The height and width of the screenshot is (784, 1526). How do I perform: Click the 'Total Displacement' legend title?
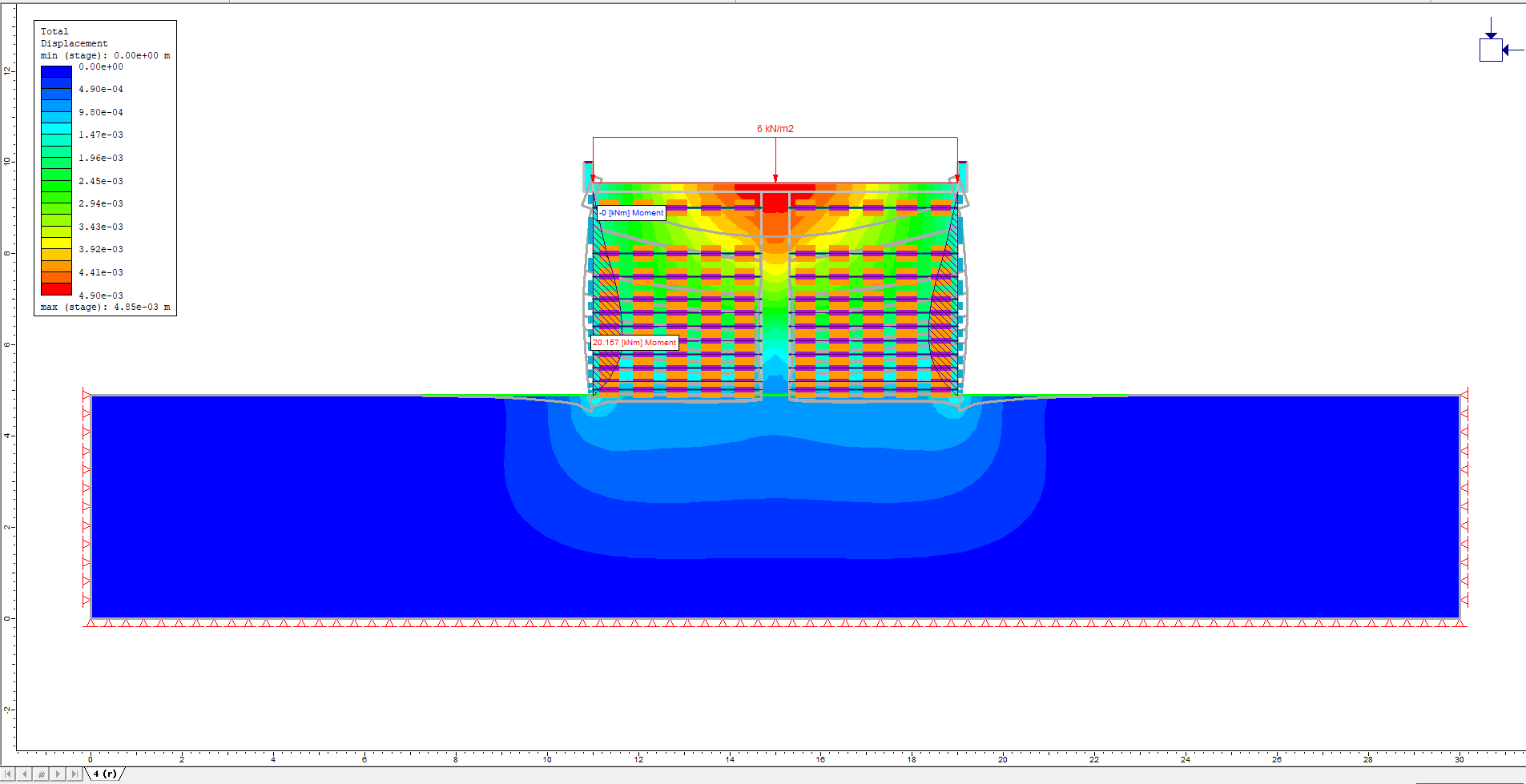[74, 38]
